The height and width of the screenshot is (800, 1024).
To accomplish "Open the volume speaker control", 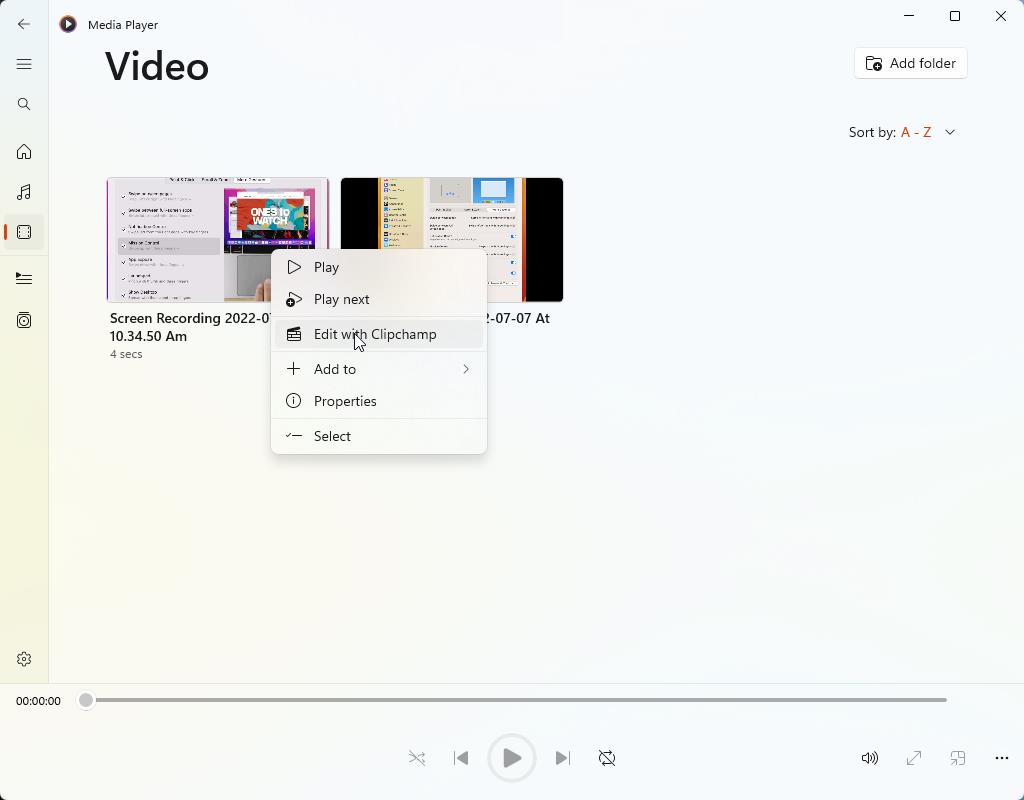I will (869, 758).
